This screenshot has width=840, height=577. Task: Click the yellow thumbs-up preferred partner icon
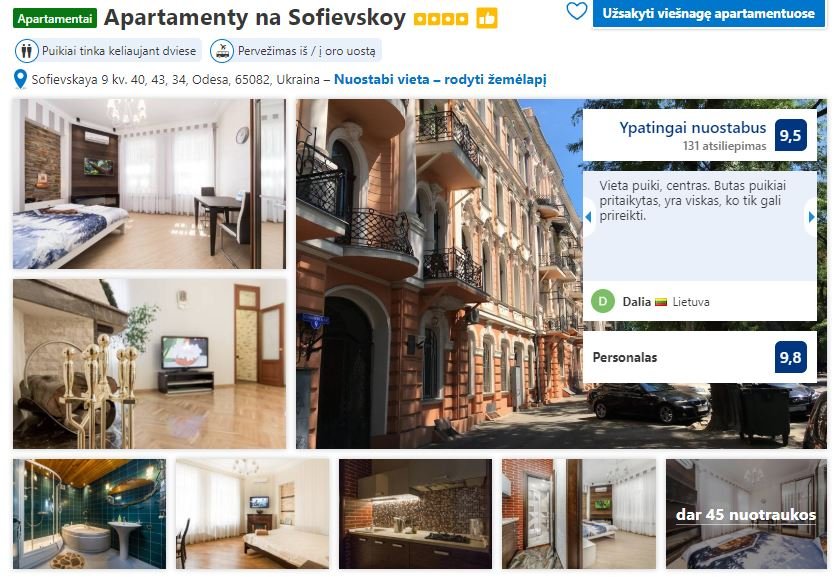coord(487,19)
